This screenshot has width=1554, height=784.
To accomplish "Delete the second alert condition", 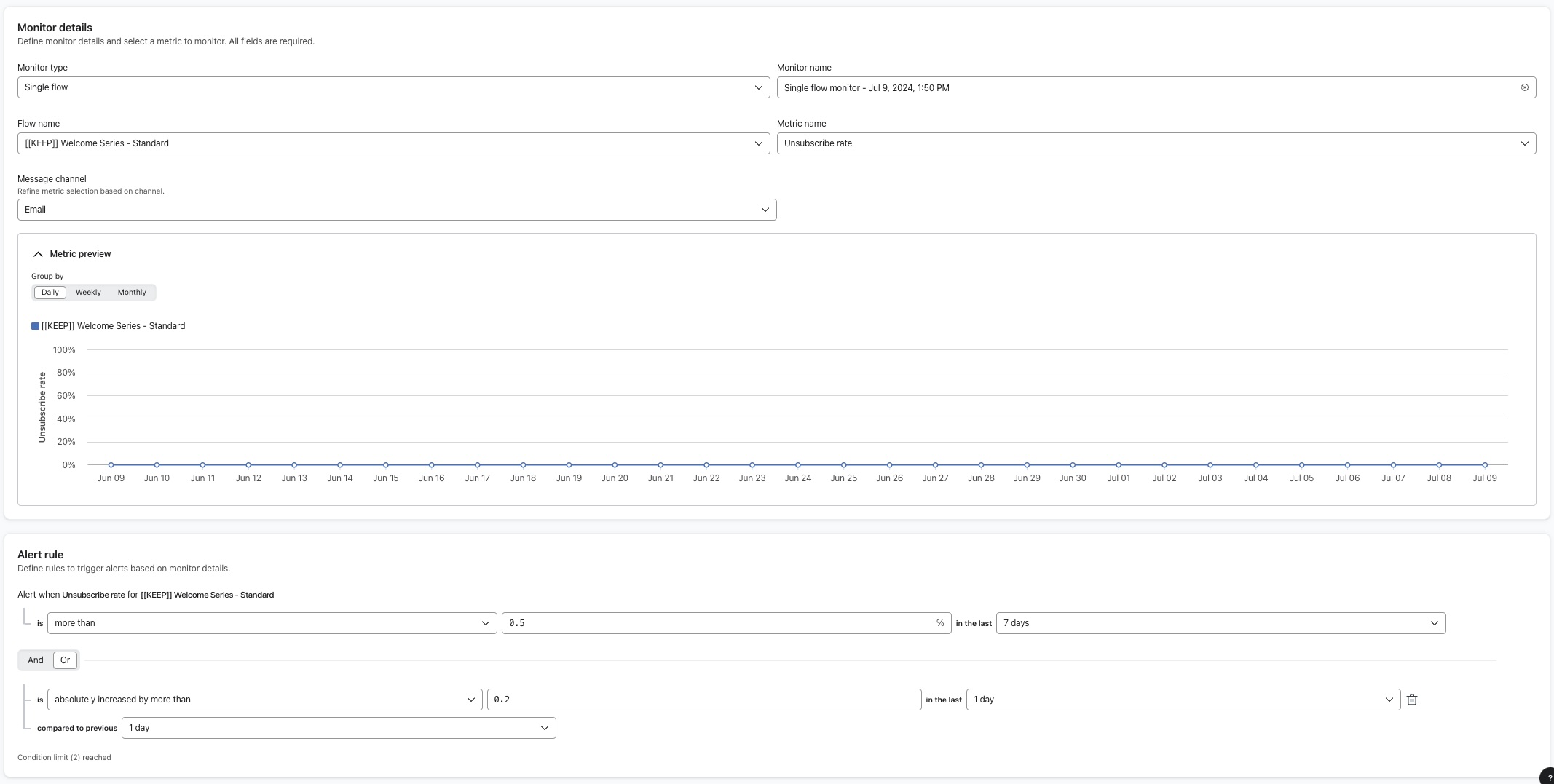I will tap(1412, 699).
